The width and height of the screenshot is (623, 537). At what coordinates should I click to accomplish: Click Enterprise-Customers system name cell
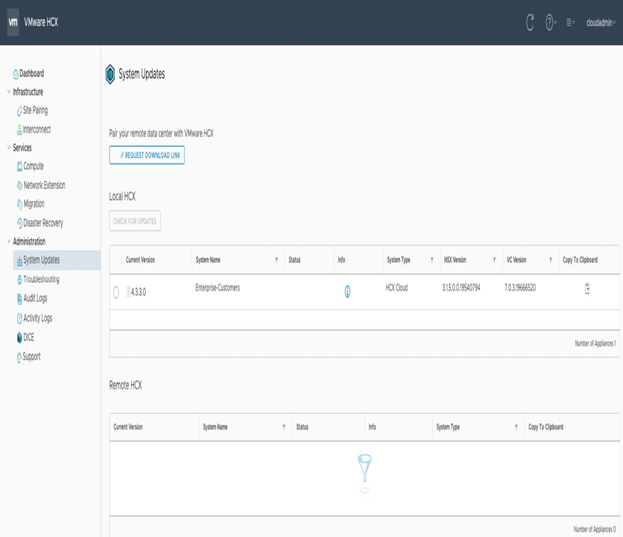[x=217, y=288]
